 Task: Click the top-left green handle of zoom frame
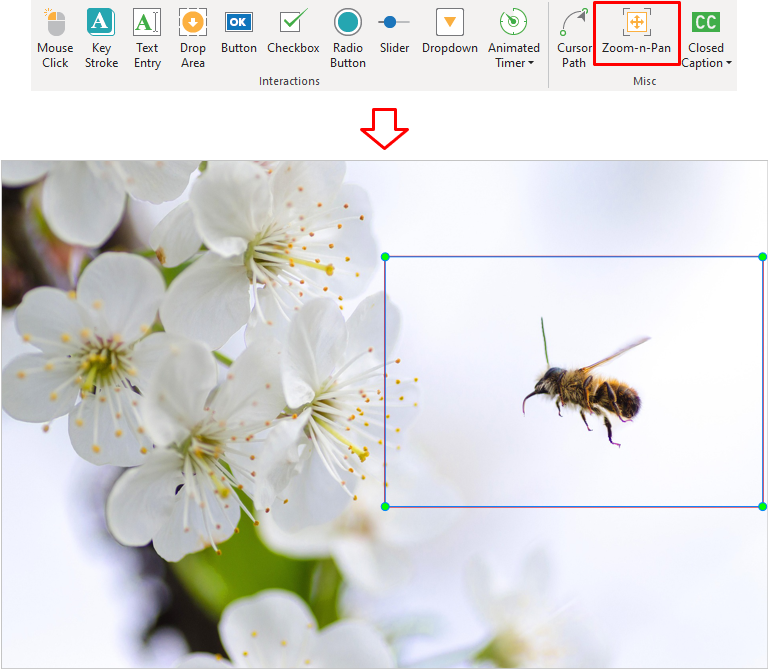[385, 257]
